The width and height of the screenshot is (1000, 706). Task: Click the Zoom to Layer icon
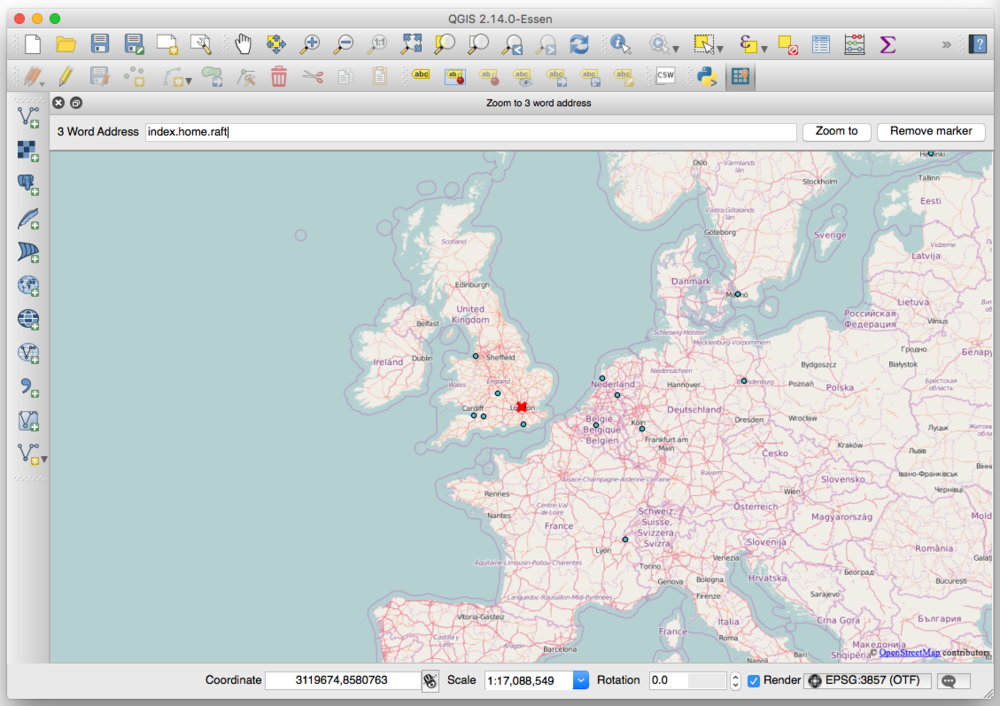click(478, 44)
